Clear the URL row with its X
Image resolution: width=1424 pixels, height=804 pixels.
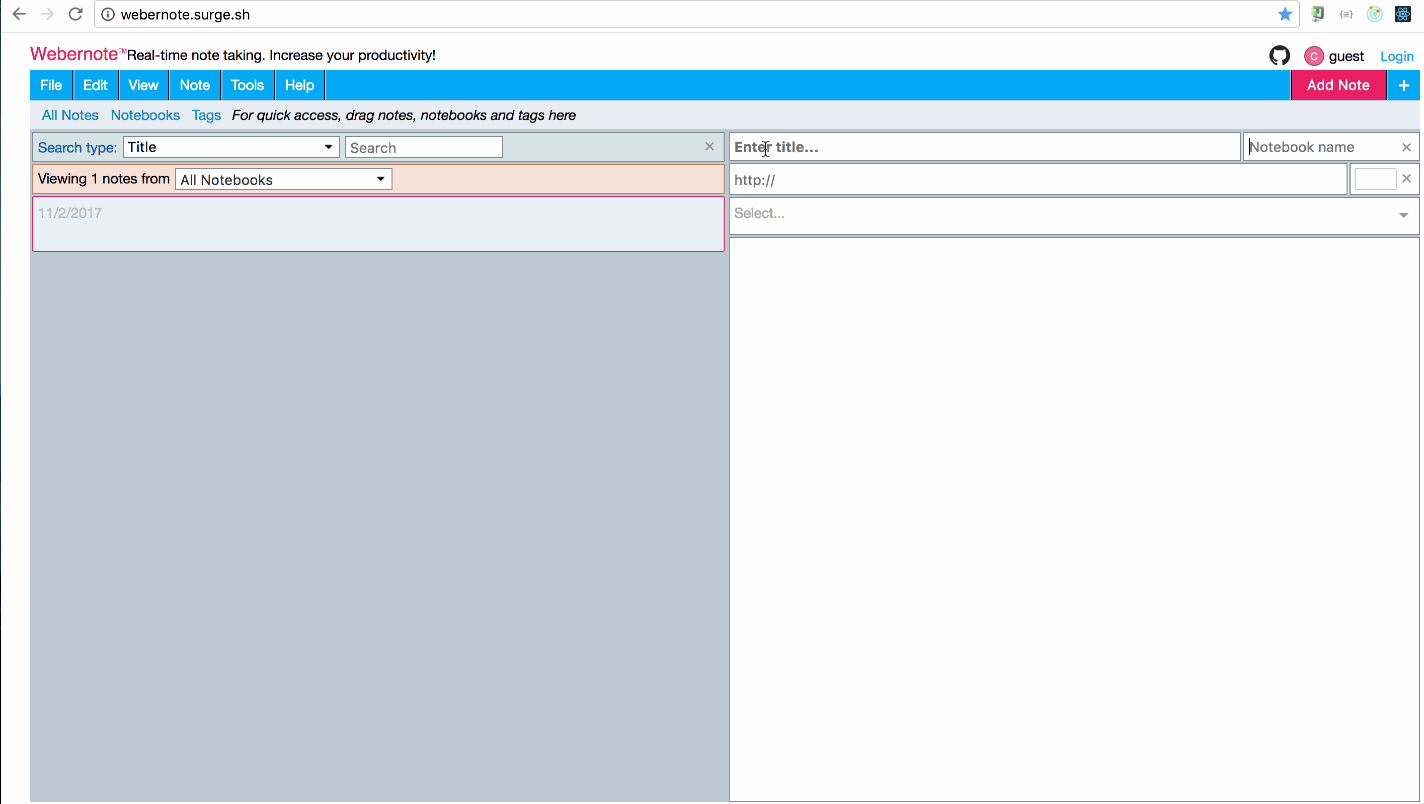point(1406,178)
